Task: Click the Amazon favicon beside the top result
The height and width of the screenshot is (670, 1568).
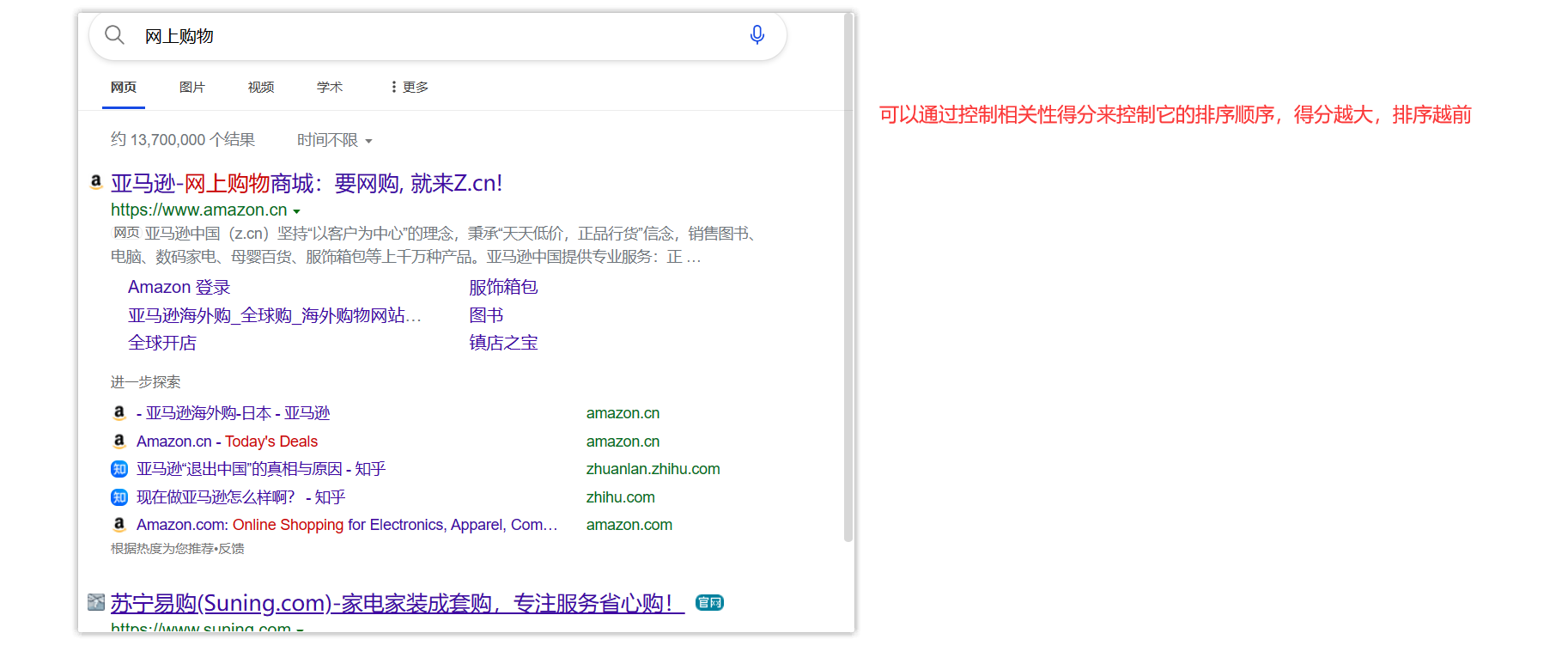Action: 96,182
